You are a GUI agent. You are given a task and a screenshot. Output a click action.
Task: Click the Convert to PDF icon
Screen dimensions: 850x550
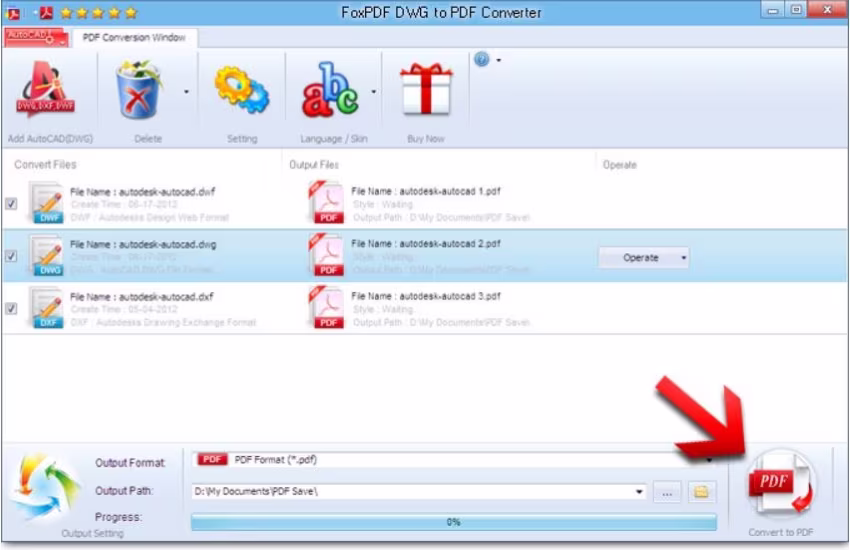pyautogui.click(x=781, y=483)
